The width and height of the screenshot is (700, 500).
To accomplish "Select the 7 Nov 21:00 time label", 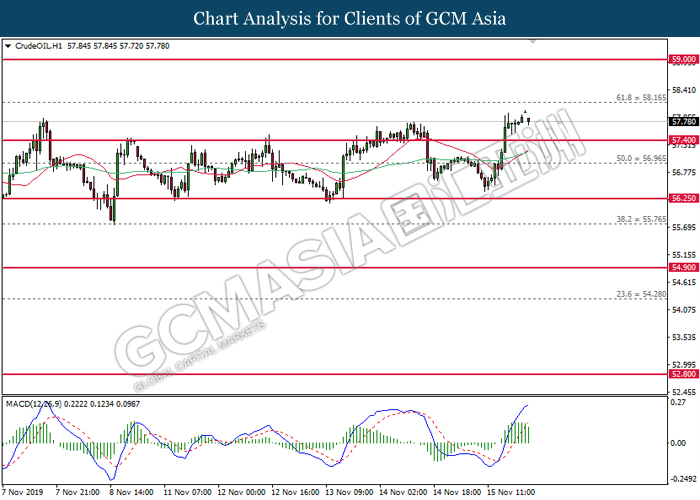I will pos(77,492).
